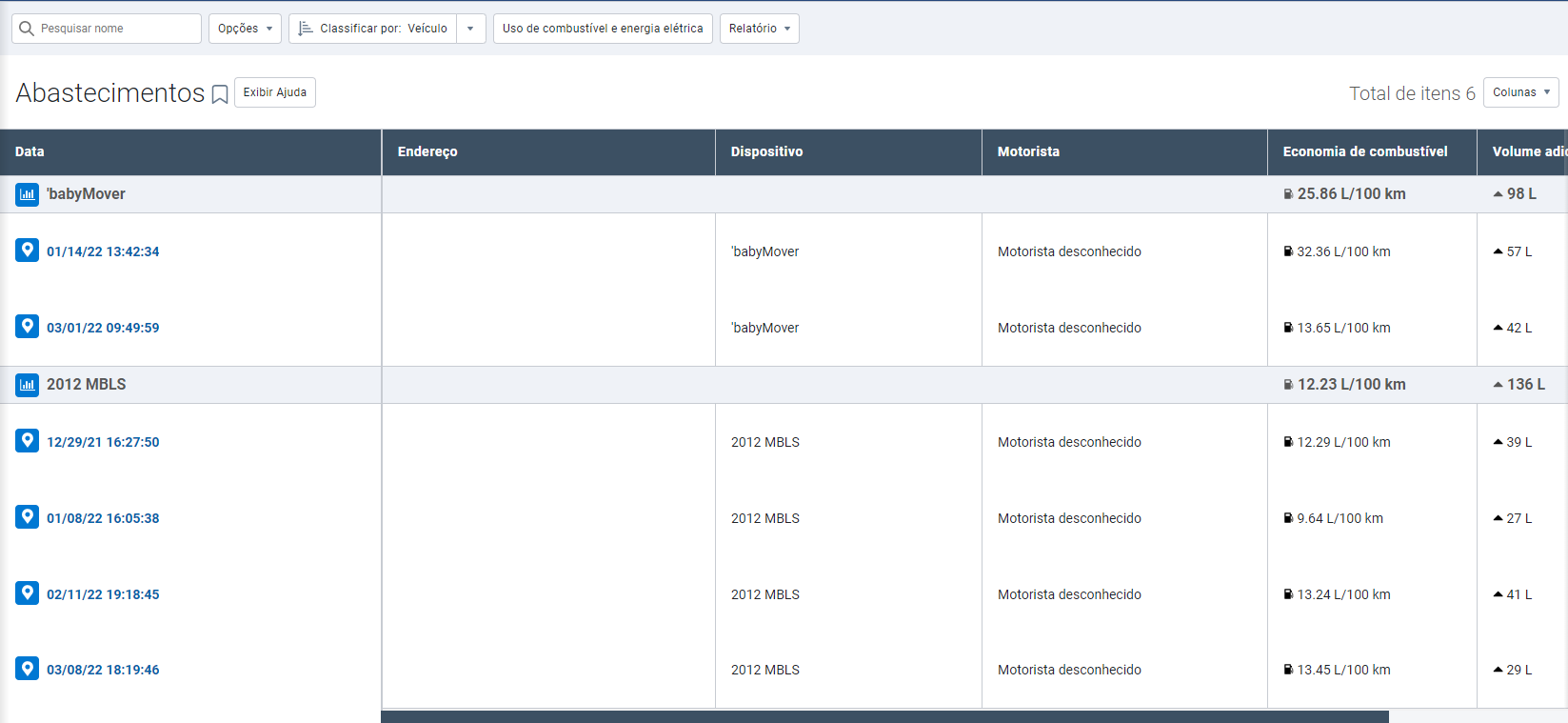Open the Opções dropdown
Image resolution: width=1568 pixels, height=723 pixels.
click(245, 29)
